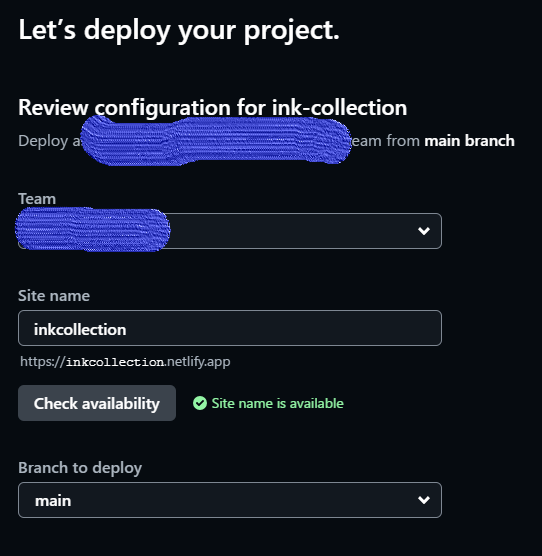The width and height of the screenshot is (542, 556).
Task: Click the 'Let's deploy your project.' title
Action: tap(179, 30)
